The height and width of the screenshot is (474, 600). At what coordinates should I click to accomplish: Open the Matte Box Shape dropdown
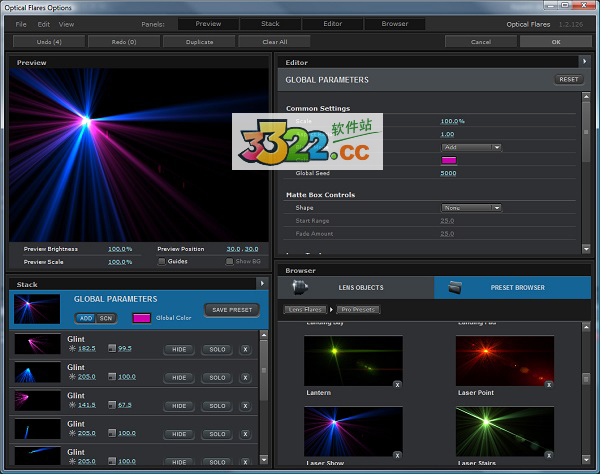[x=471, y=208]
